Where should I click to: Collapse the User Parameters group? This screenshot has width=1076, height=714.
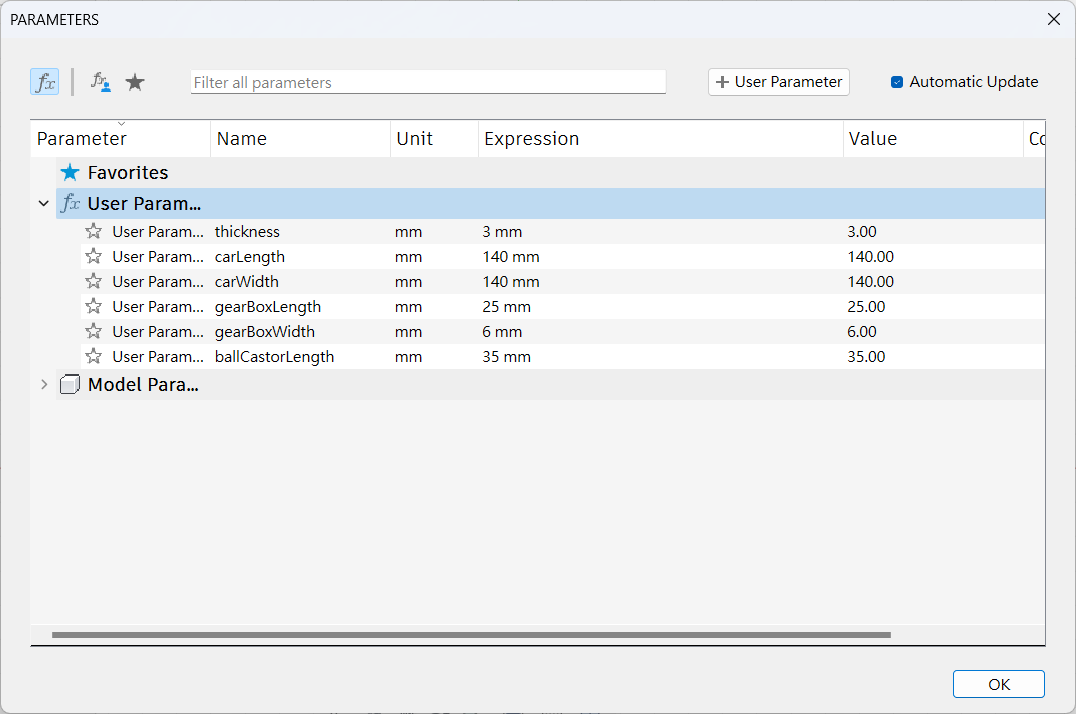[x=43, y=204]
